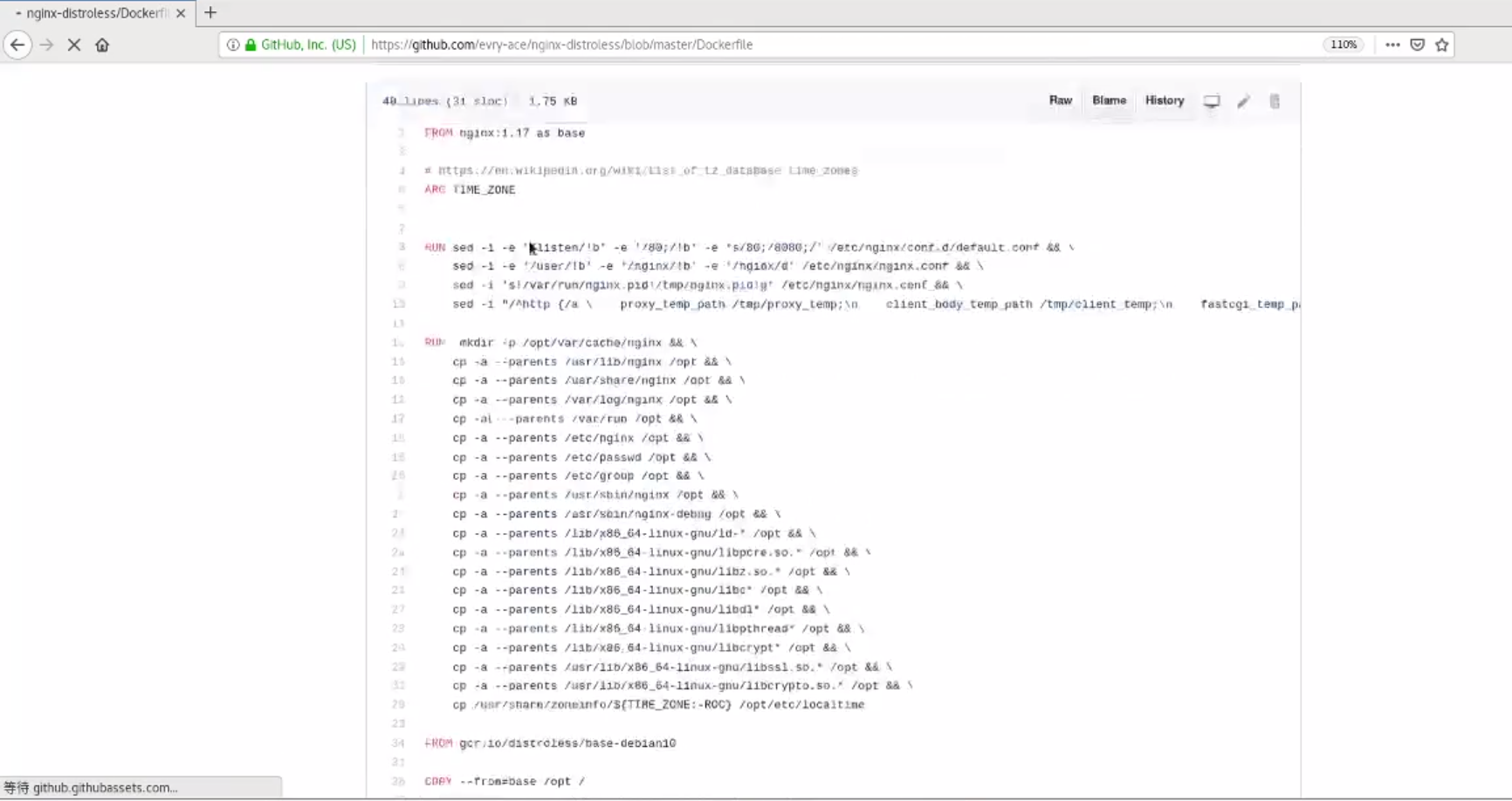The width and height of the screenshot is (1512, 801).
Task: Close the nginx-distroless tab
Action: coord(181,13)
